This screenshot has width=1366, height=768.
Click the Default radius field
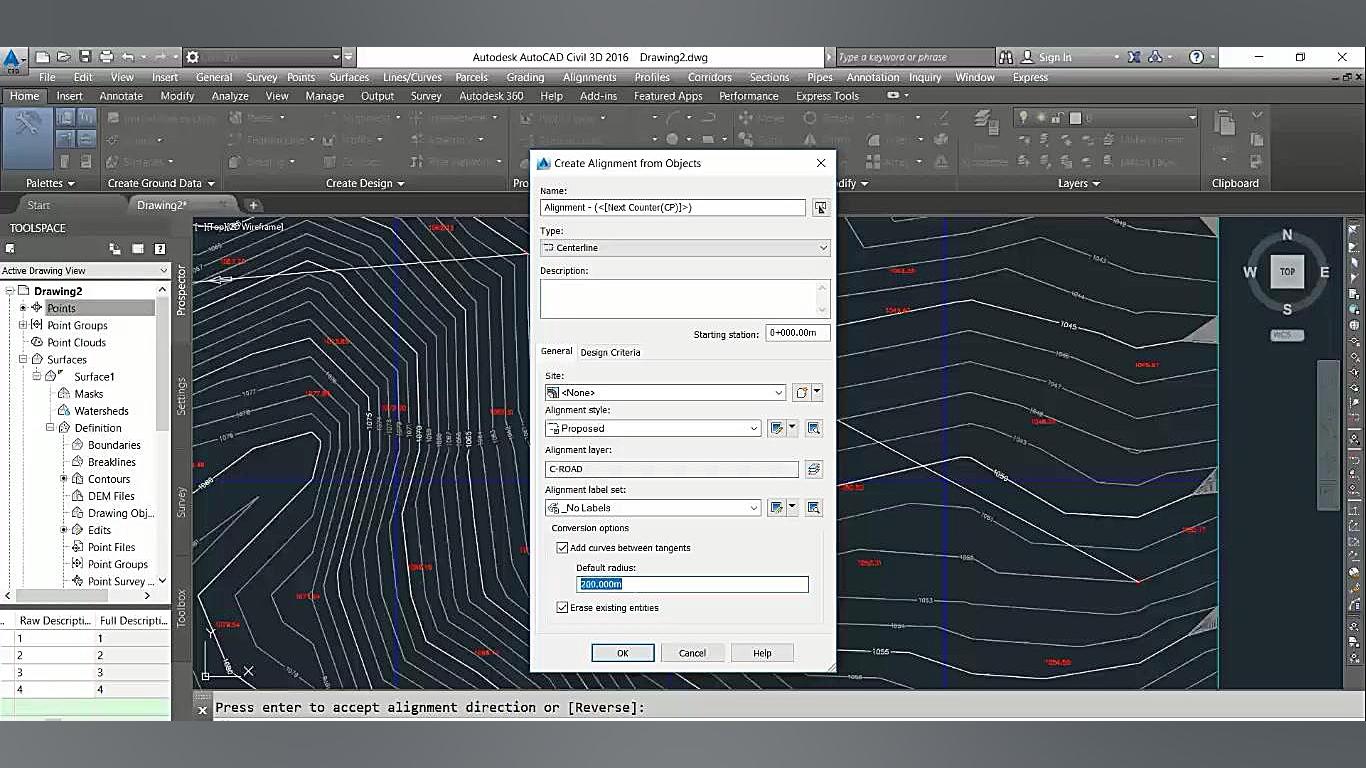click(x=693, y=584)
